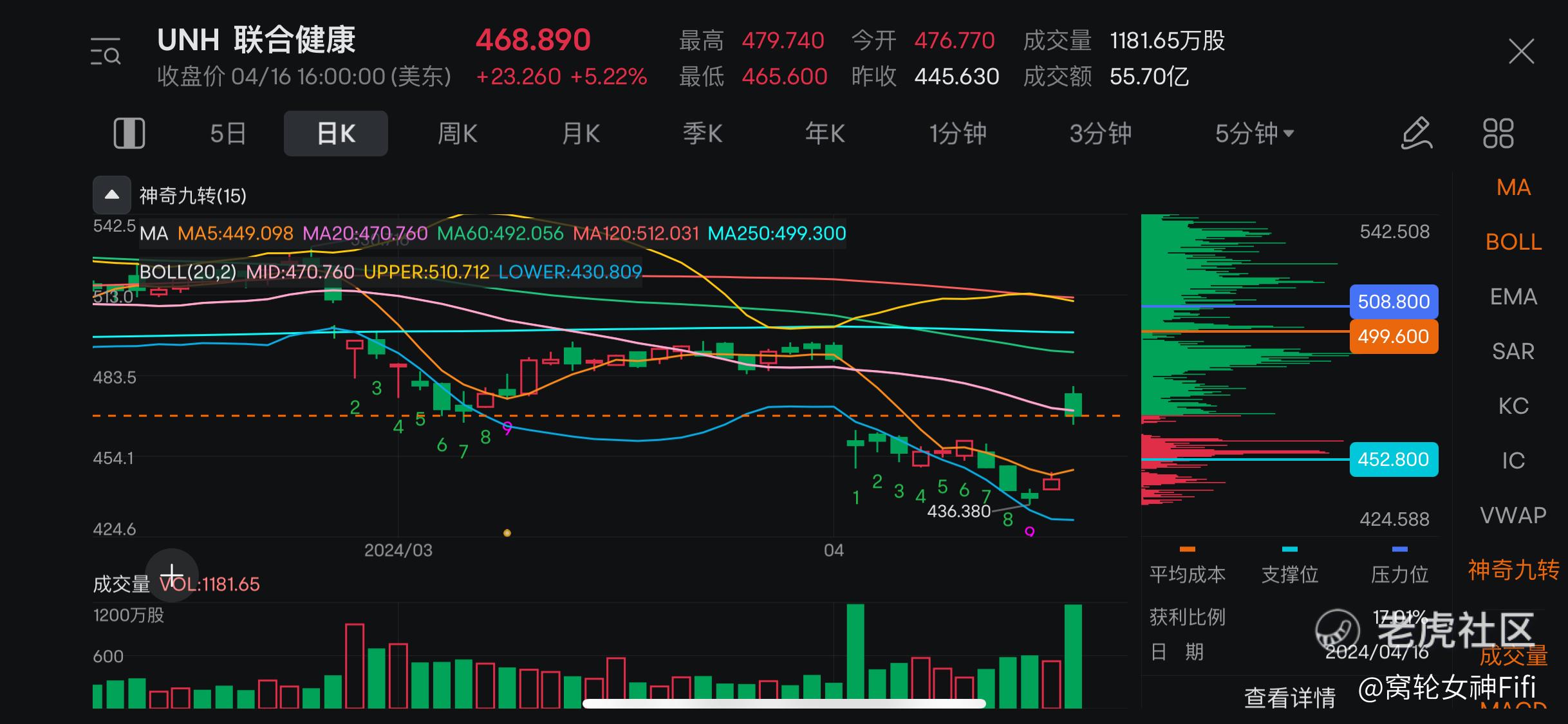The height and width of the screenshot is (724, 1568).
Task: Enable the VWAP indicator
Action: (1513, 515)
